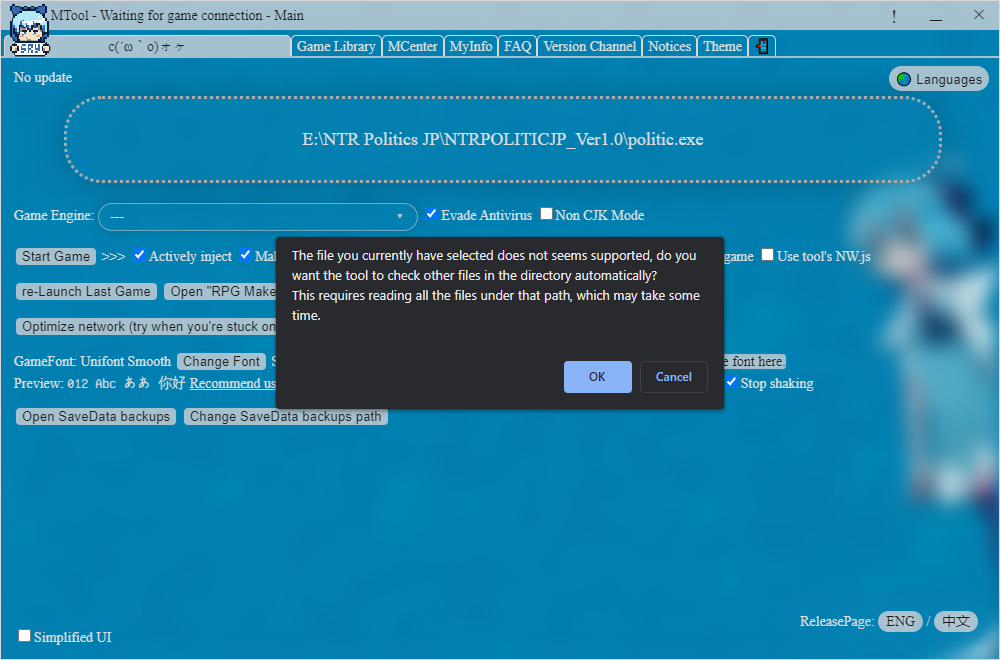Toggle the checkbox after Actively inject
Screen dimensions: 1000x660
(x=245, y=254)
